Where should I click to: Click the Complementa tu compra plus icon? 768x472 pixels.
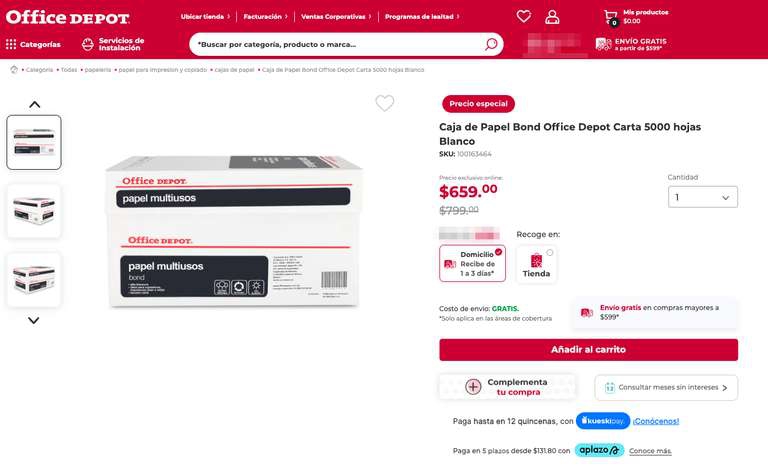tap(473, 387)
